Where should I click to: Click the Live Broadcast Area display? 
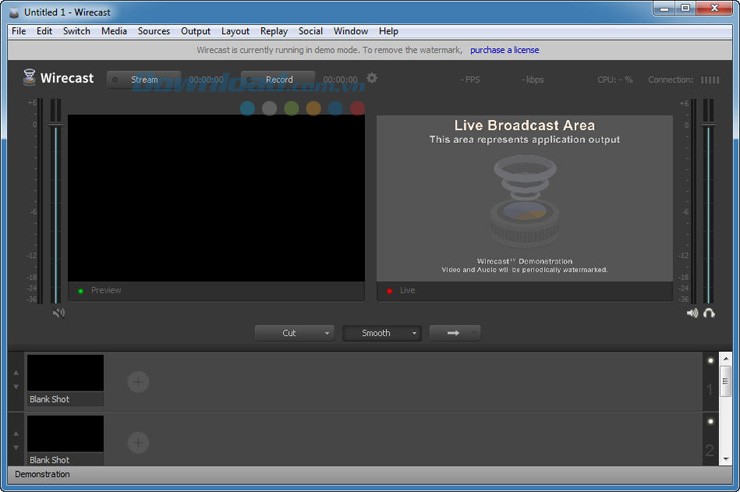tap(524, 198)
